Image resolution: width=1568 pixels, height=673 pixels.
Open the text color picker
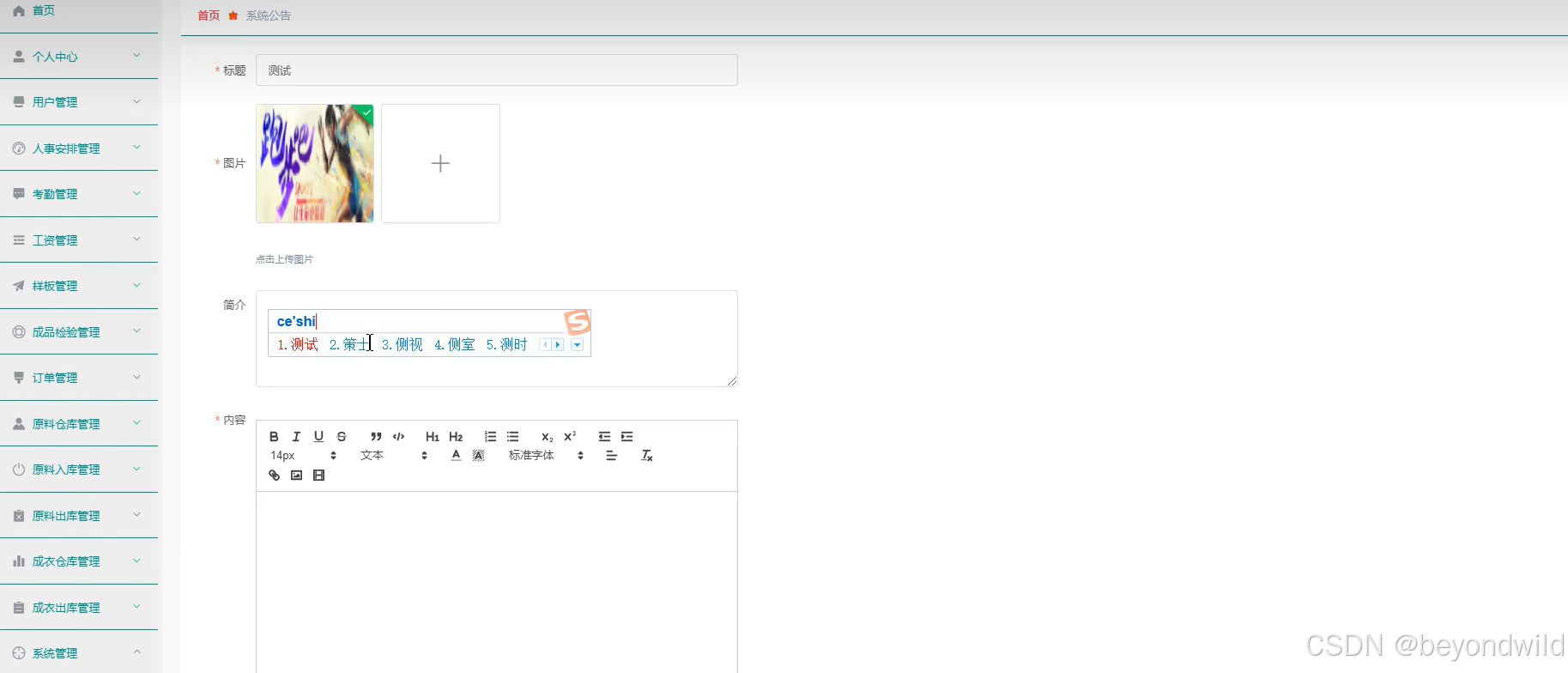[456, 455]
